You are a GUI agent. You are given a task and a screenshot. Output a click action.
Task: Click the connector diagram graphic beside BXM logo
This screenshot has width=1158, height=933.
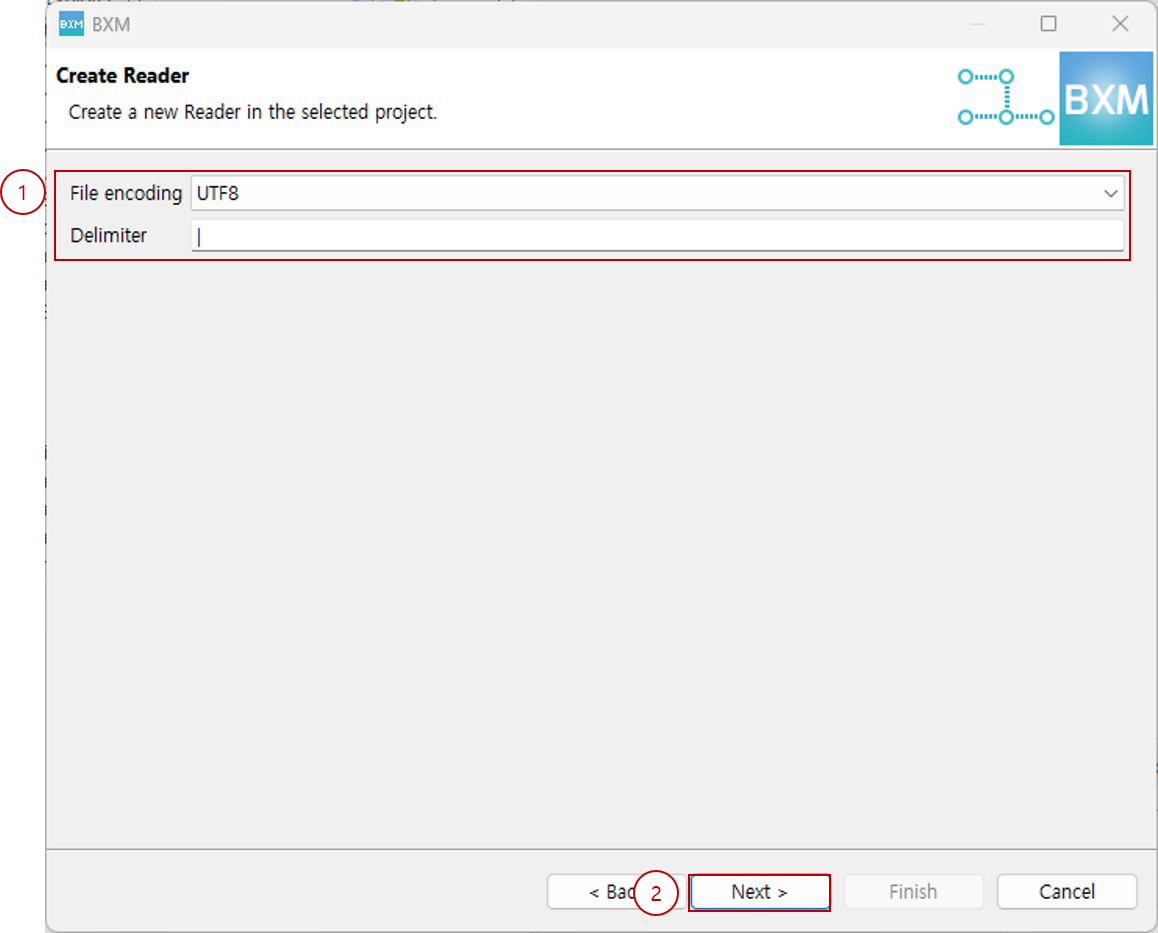pyautogui.click(x=1005, y=97)
